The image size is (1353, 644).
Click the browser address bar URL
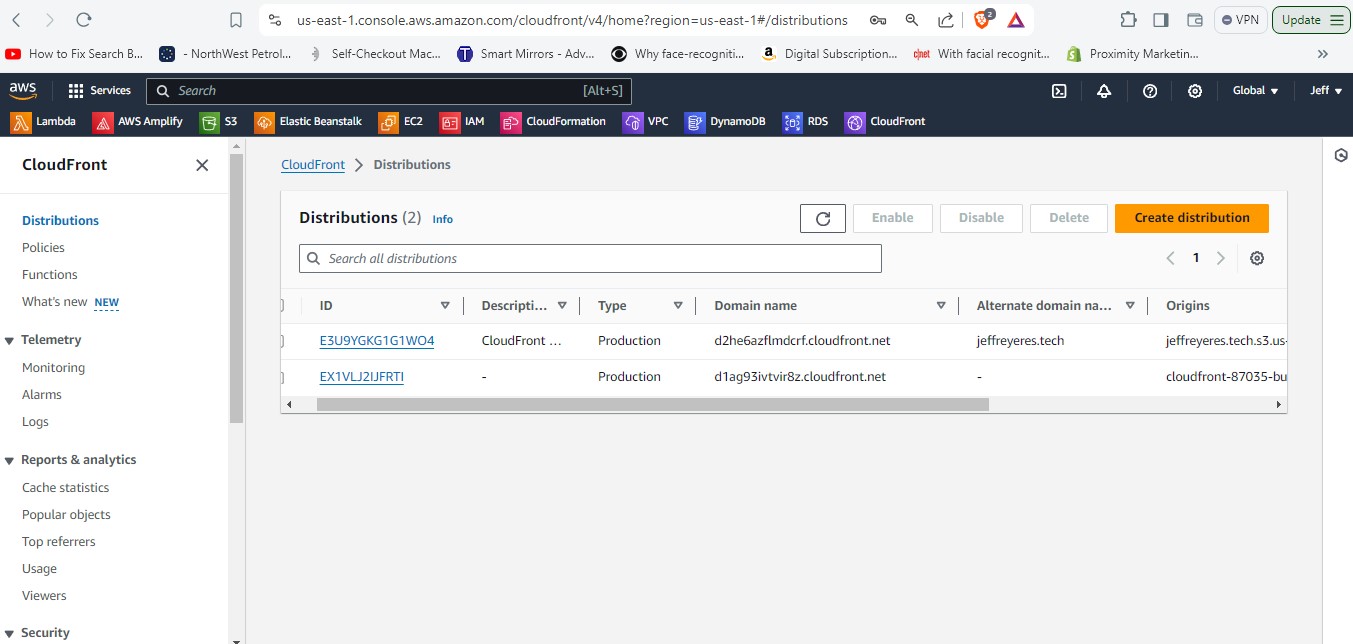click(x=572, y=20)
